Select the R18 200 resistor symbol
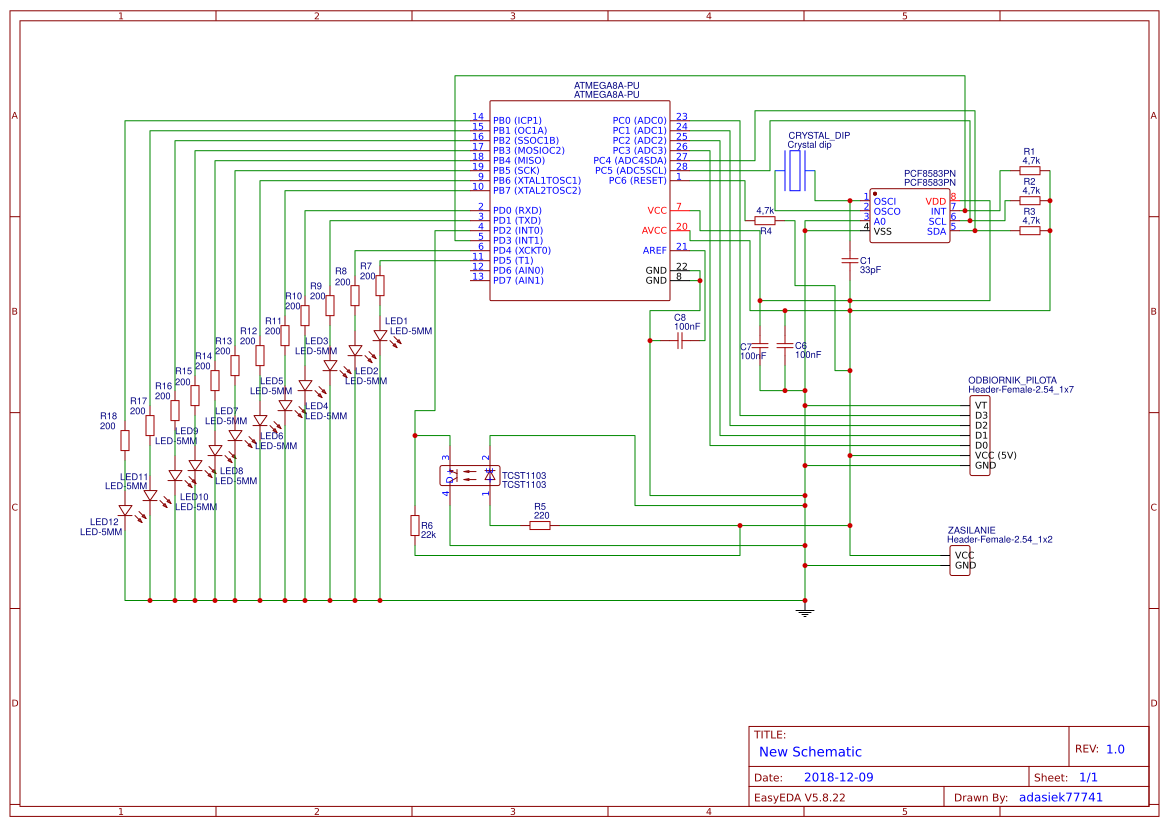Viewport: 1169px width, 827px height. (x=125, y=440)
